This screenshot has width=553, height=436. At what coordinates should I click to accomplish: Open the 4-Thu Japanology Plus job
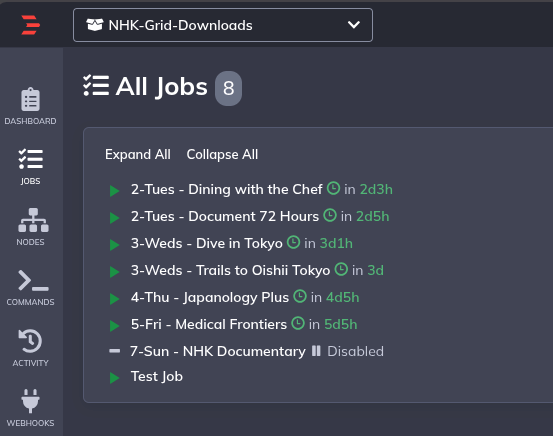[x=210, y=297]
